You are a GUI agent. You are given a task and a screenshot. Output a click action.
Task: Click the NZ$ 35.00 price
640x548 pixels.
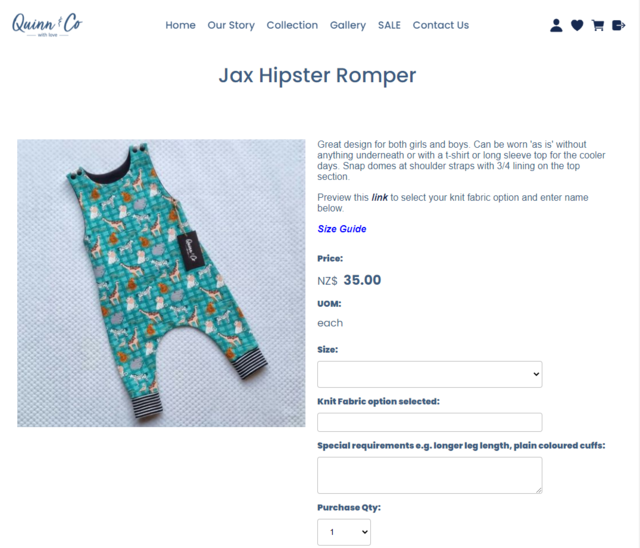(349, 280)
